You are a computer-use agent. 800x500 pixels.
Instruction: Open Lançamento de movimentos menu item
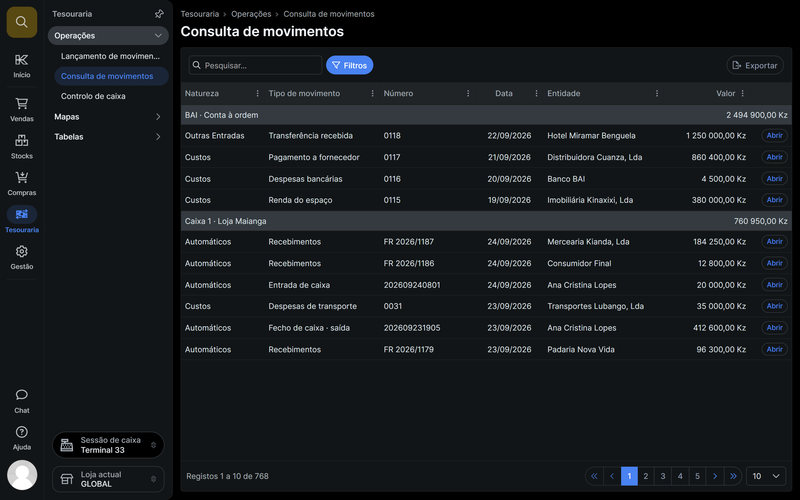click(x=110, y=56)
